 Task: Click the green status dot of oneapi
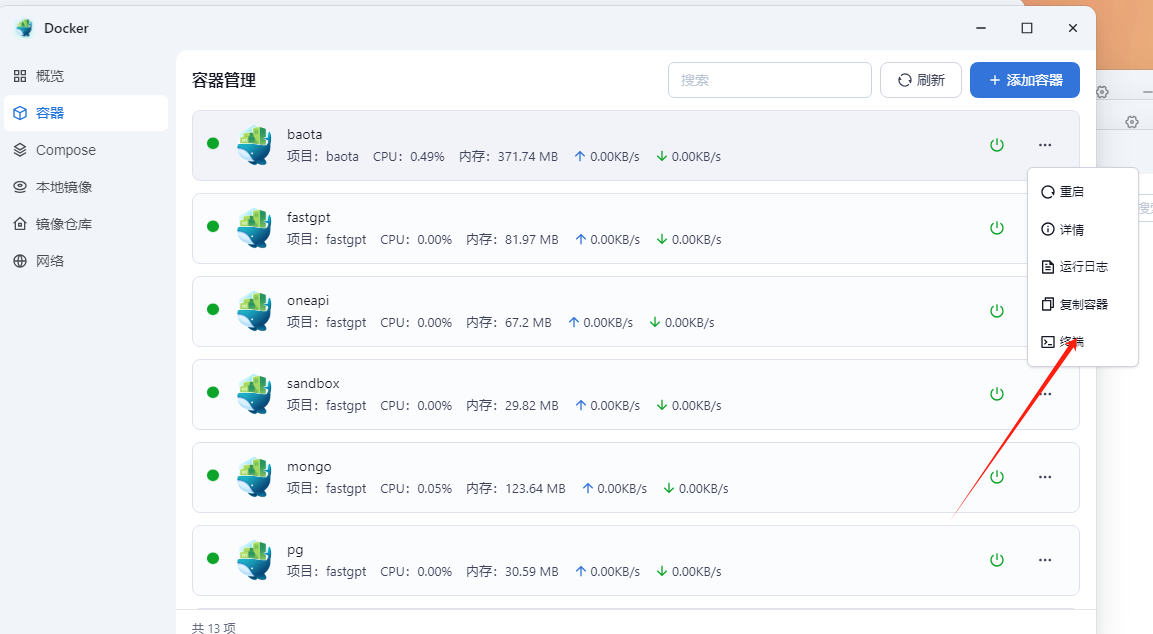[x=213, y=310]
